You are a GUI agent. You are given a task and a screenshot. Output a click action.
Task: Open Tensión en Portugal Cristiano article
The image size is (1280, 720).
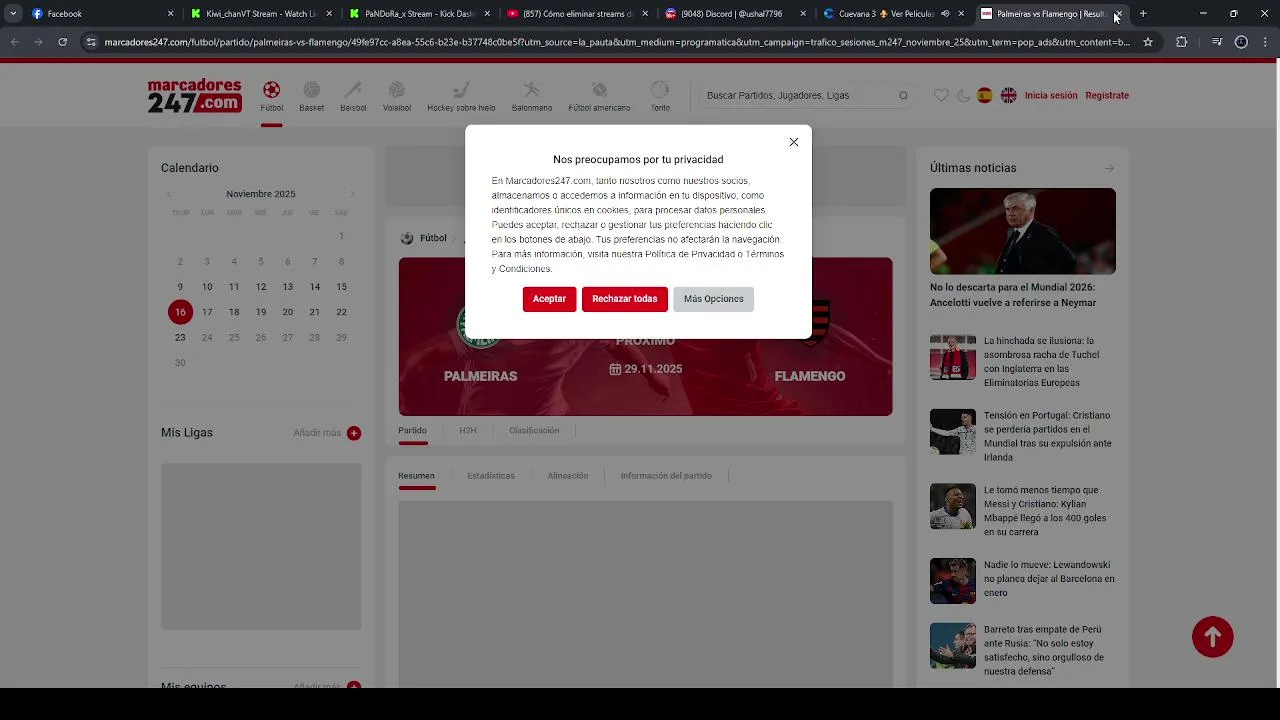pos(1047,436)
